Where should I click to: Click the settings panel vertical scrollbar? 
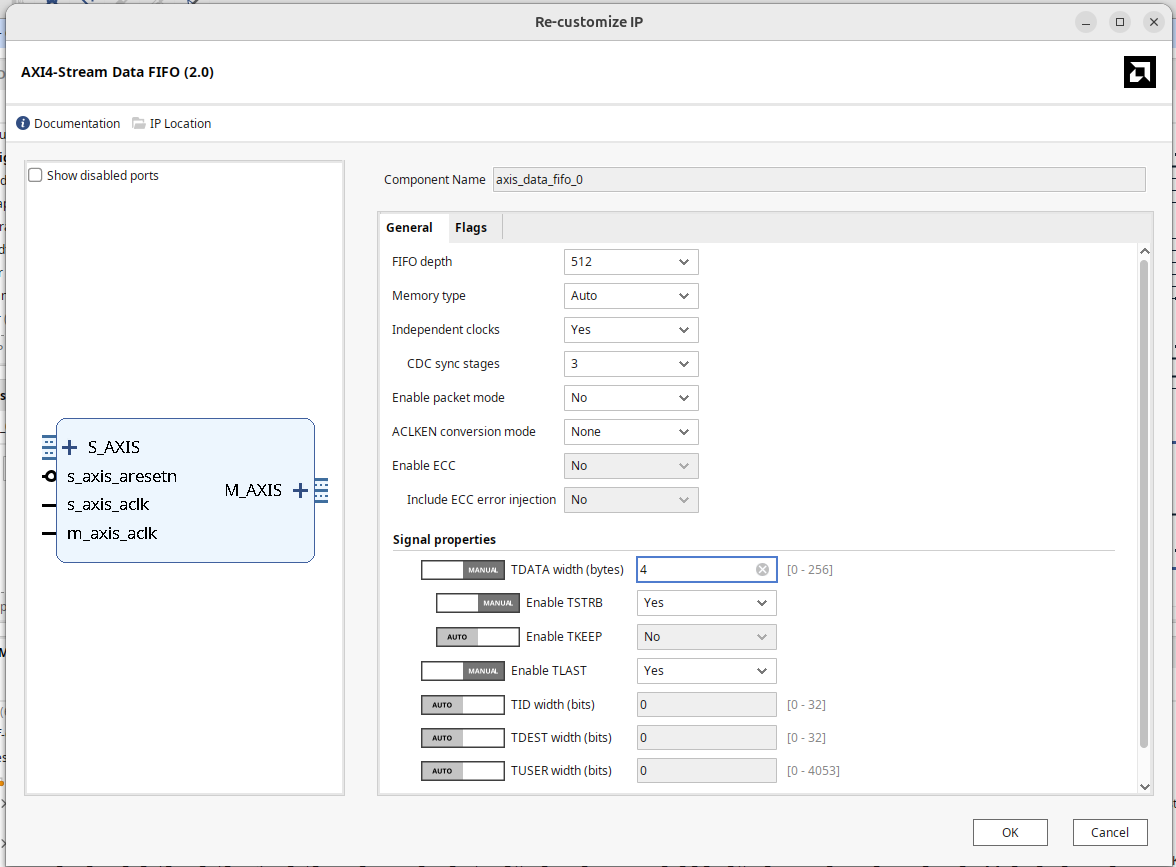click(x=1145, y=500)
